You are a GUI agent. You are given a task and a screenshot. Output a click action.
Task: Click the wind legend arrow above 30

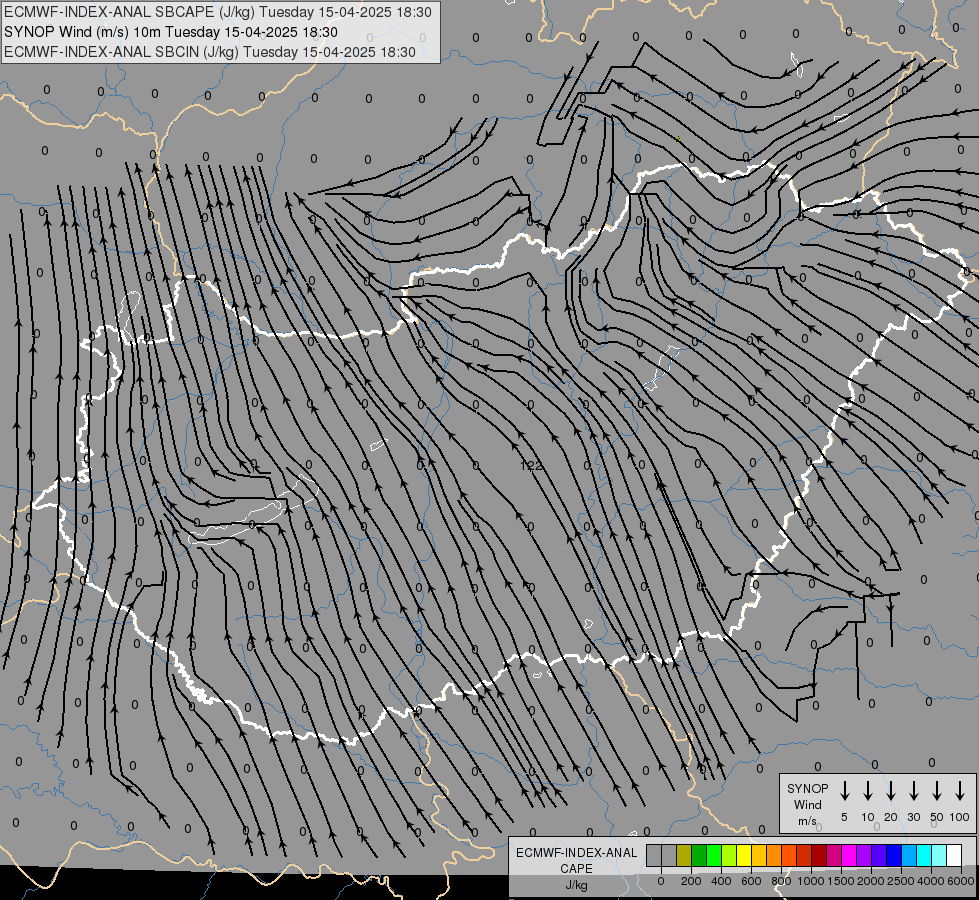(x=913, y=791)
